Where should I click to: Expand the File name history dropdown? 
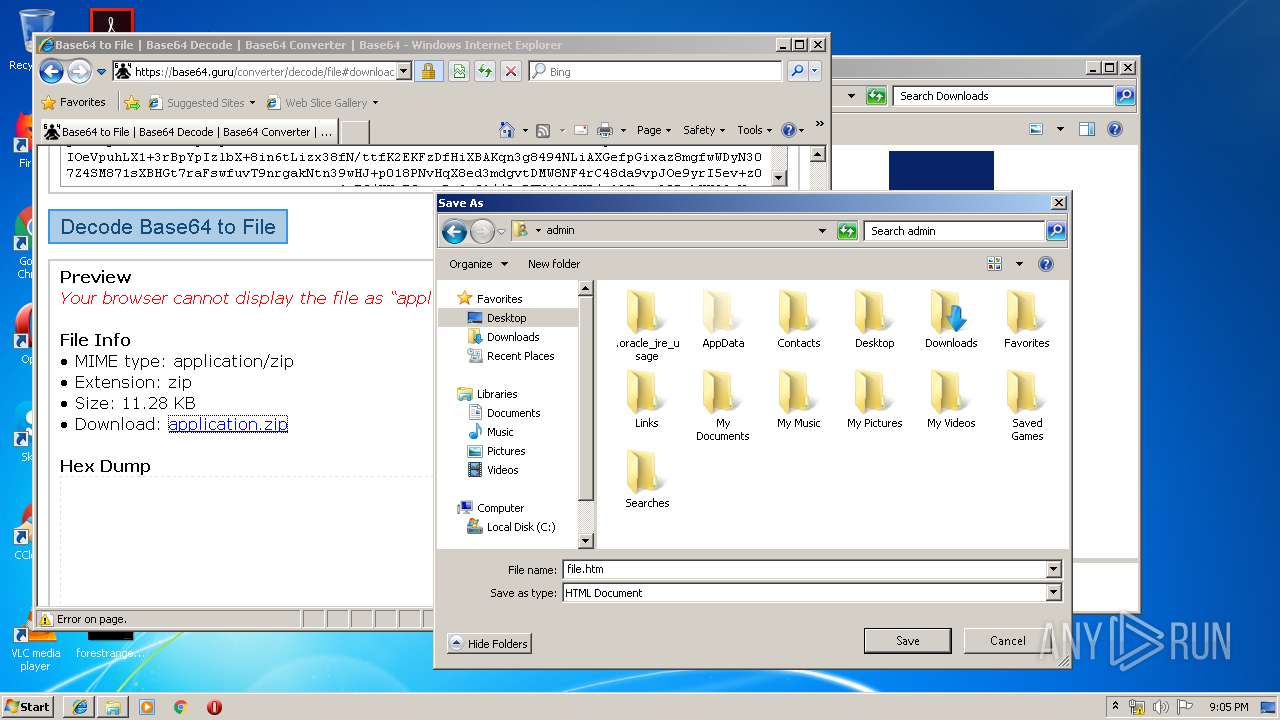coord(1053,569)
